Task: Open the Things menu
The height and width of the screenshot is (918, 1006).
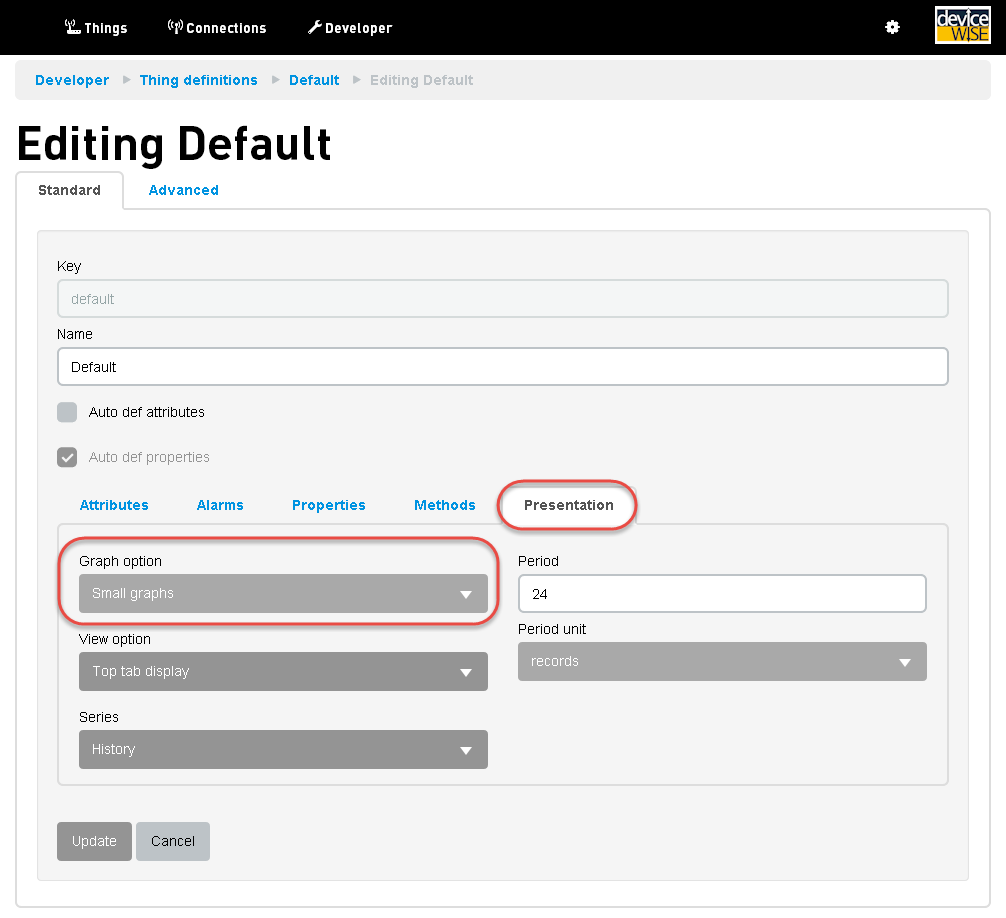Action: coord(96,28)
